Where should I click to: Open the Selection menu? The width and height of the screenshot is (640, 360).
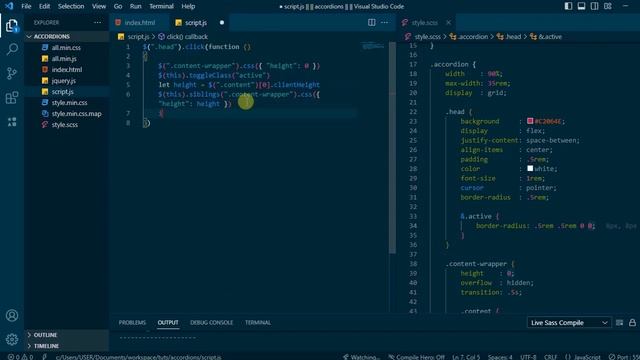coord(71,6)
